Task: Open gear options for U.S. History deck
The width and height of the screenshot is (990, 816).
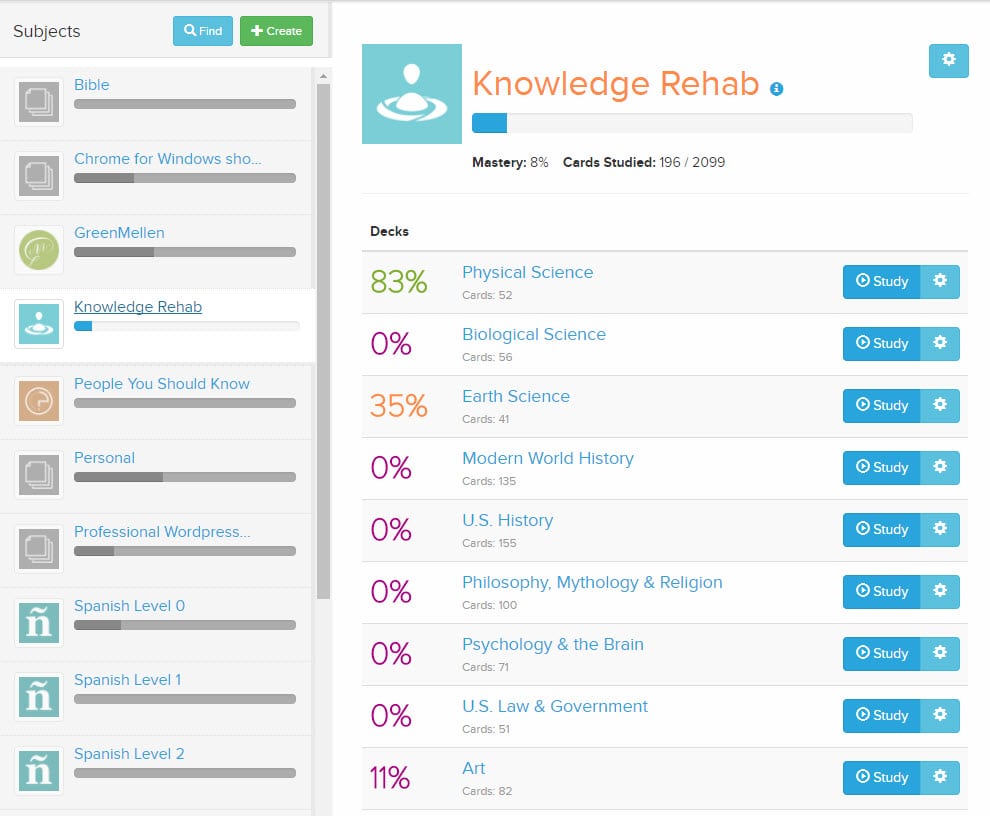Action: [x=939, y=529]
